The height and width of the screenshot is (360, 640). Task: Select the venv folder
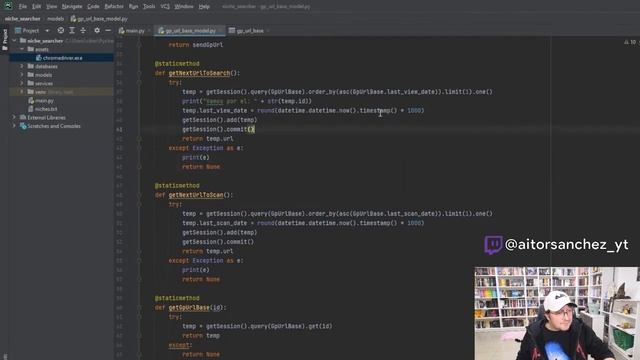40,92
